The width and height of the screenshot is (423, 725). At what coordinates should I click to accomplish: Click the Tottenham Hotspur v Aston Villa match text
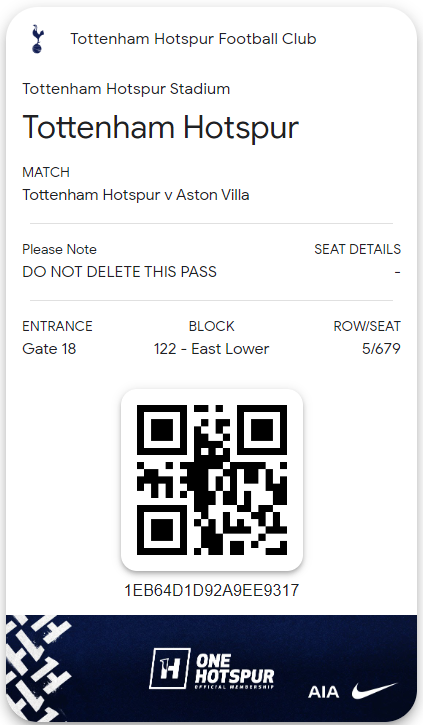(136, 195)
